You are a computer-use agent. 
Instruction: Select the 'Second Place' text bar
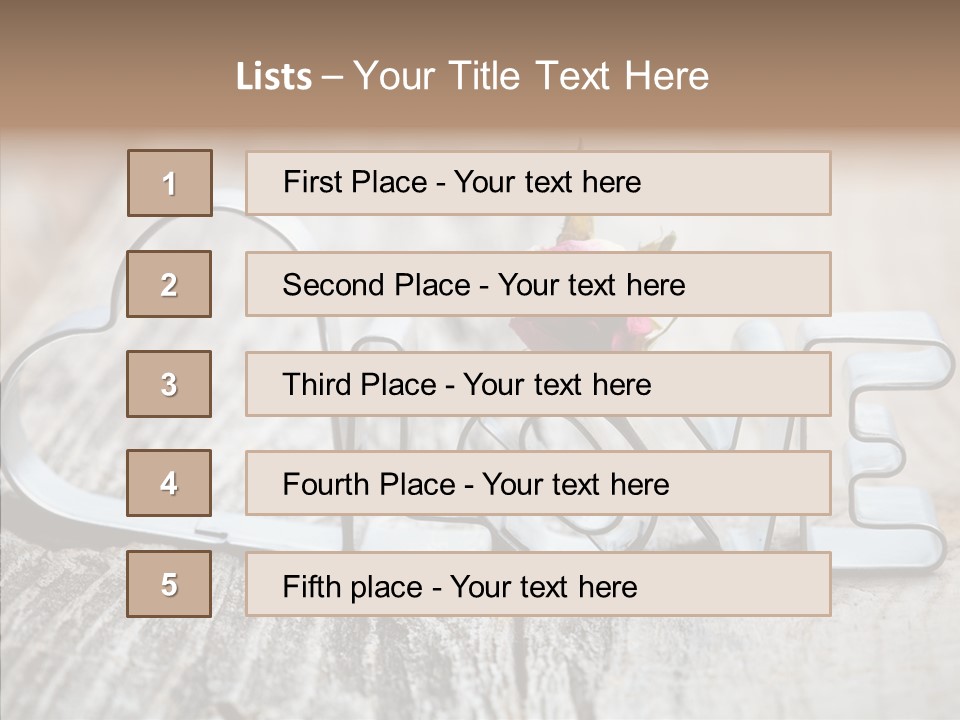click(538, 284)
